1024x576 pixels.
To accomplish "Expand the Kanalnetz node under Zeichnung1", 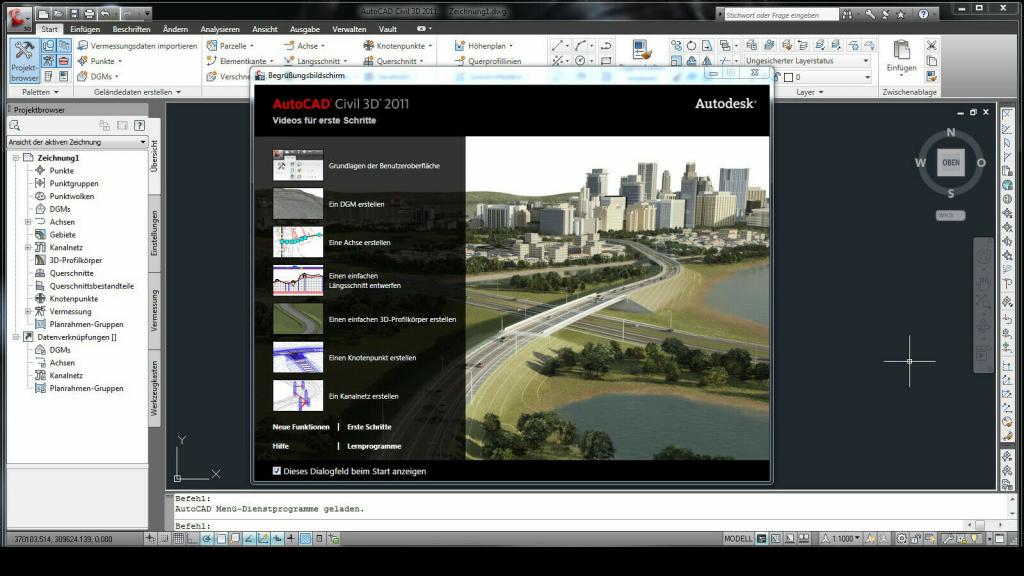I will 28,248.
